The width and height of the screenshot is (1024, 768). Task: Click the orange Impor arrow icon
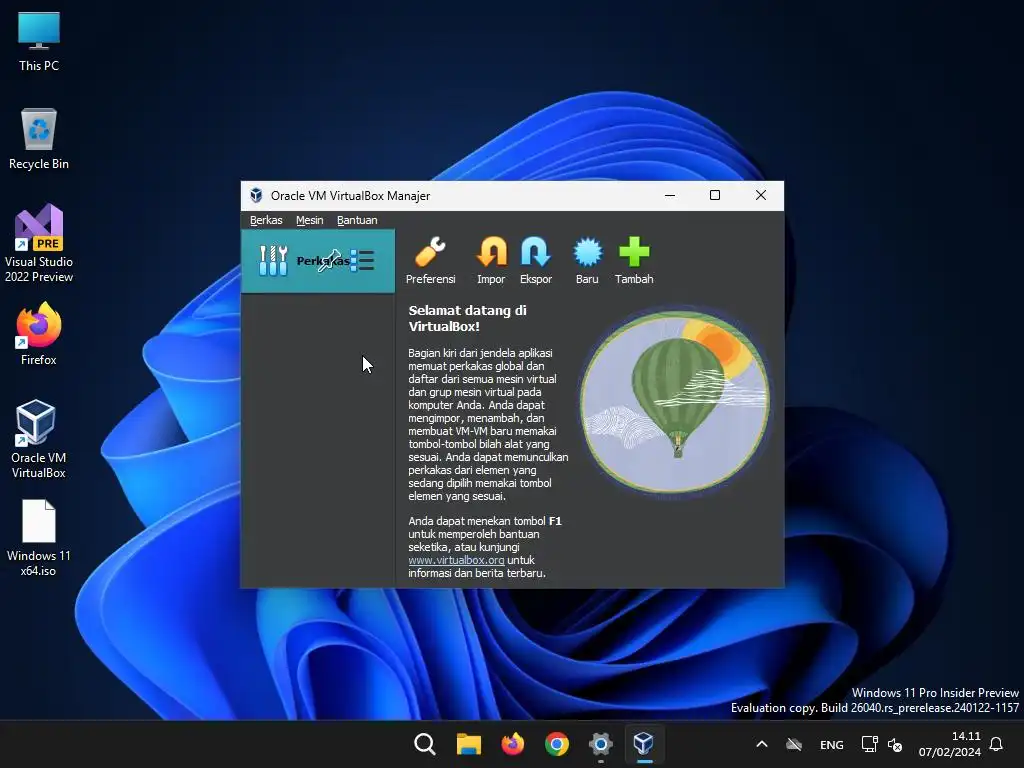tap(491, 253)
